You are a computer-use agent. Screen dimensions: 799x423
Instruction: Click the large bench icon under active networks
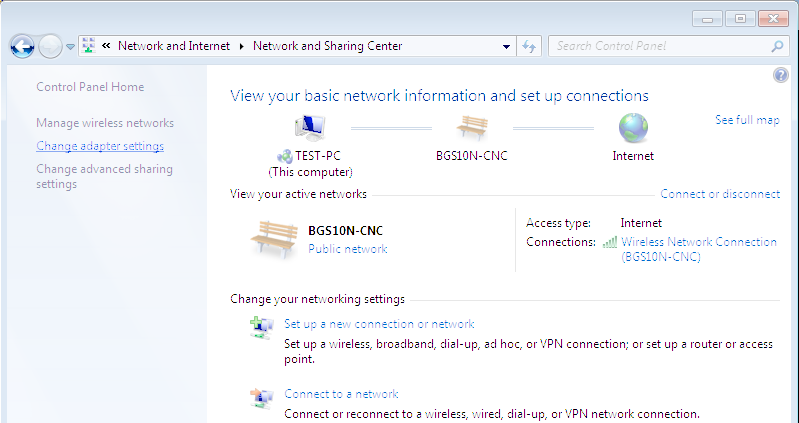pyautogui.click(x=274, y=240)
